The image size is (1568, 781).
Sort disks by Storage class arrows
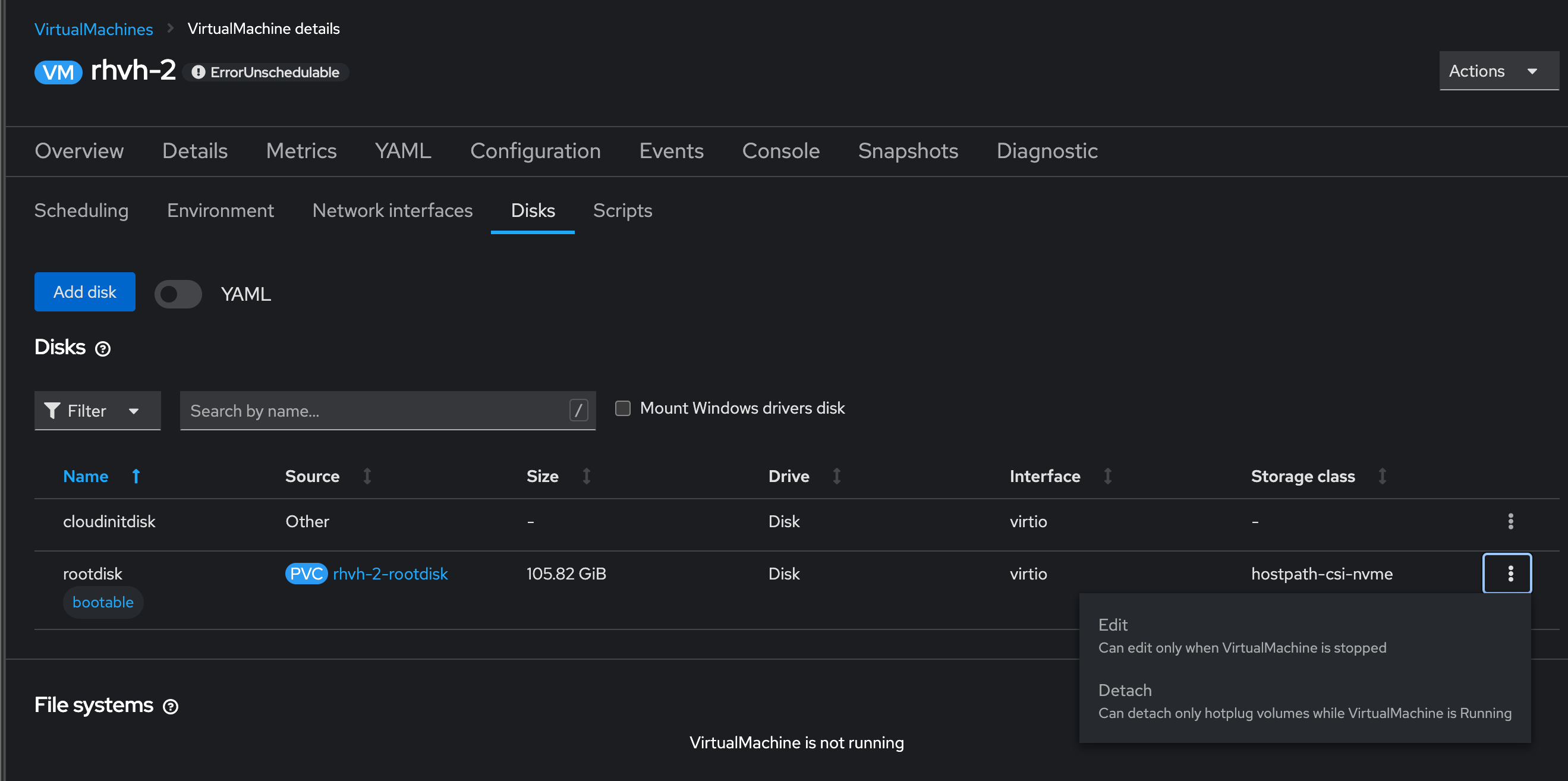tap(1382, 476)
